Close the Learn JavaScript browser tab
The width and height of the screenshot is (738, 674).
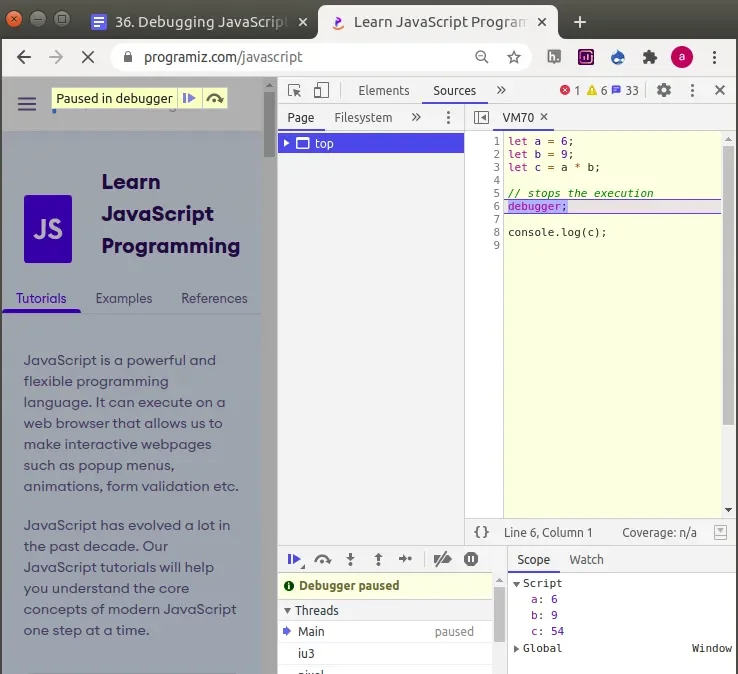tap(542, 22)
